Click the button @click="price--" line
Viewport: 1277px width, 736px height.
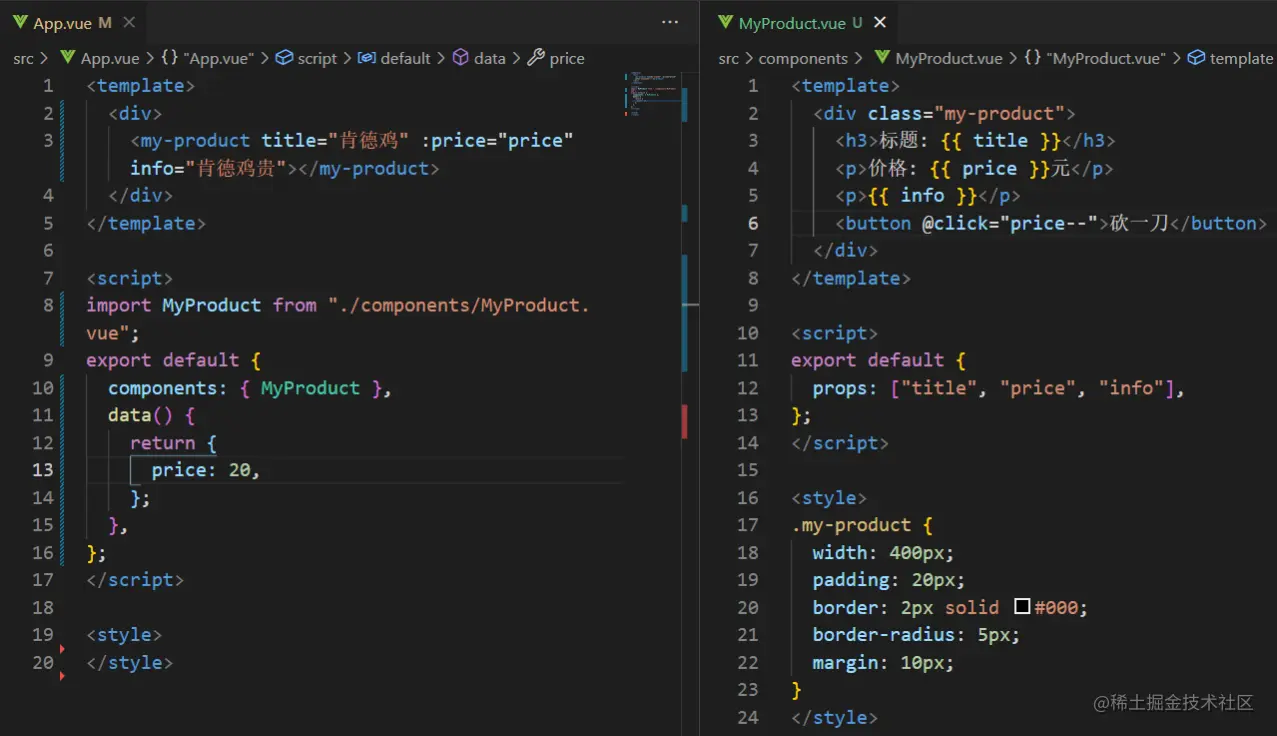coord(1051,223)
